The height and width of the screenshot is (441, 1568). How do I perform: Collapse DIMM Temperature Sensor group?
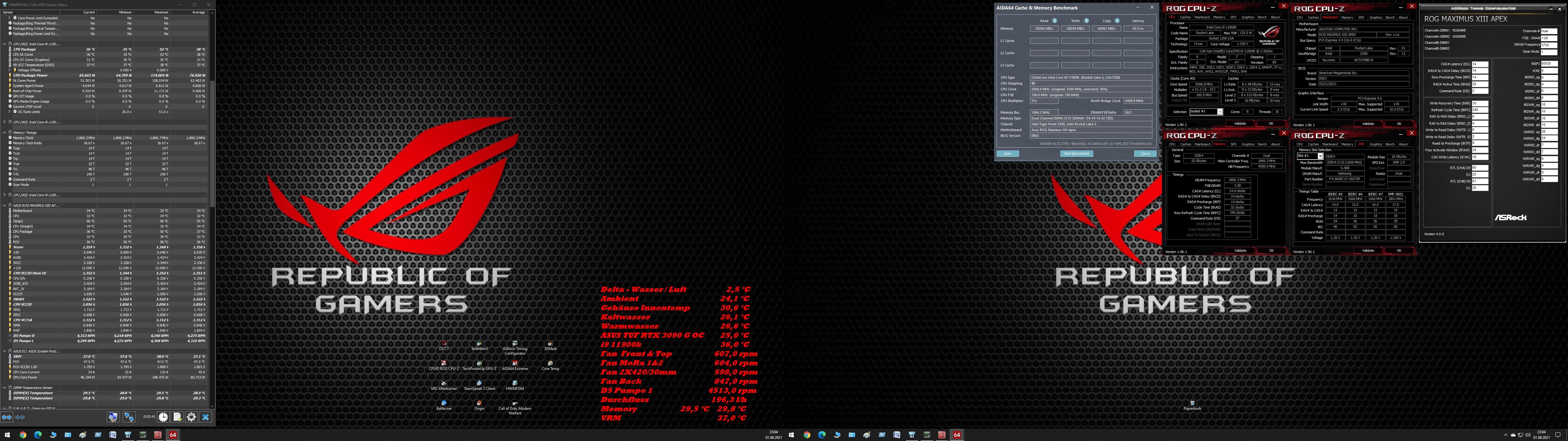(x=4, y=387)
